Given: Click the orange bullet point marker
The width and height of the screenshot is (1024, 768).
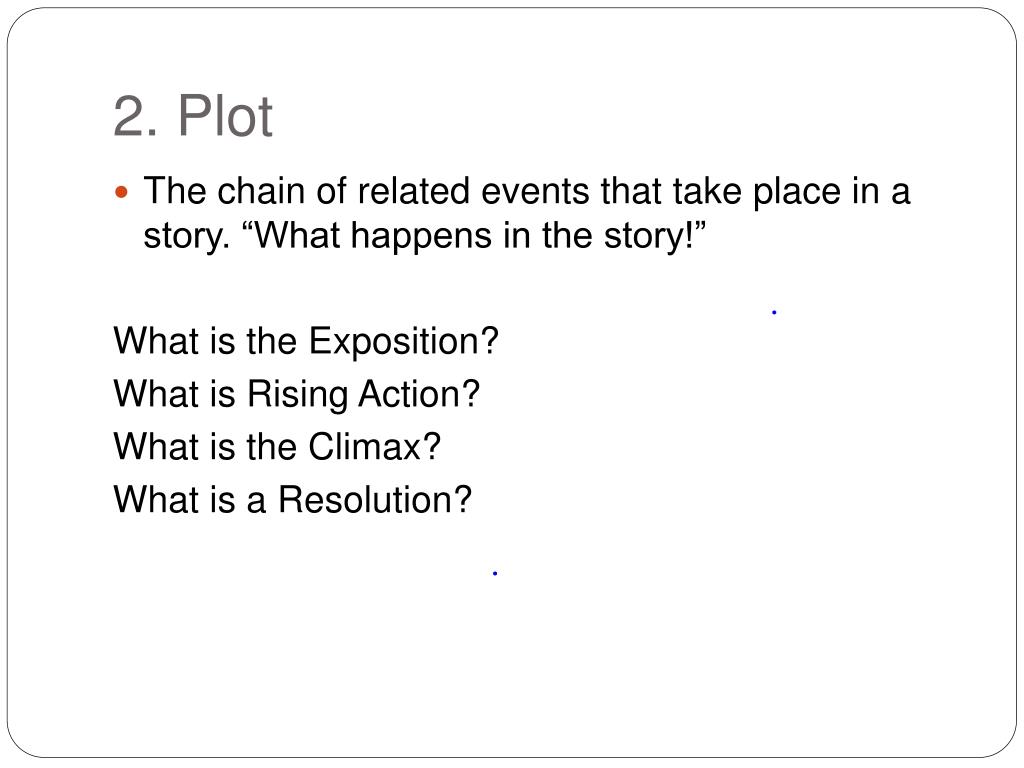Looking at the screenshot, I should click(121, 192).
